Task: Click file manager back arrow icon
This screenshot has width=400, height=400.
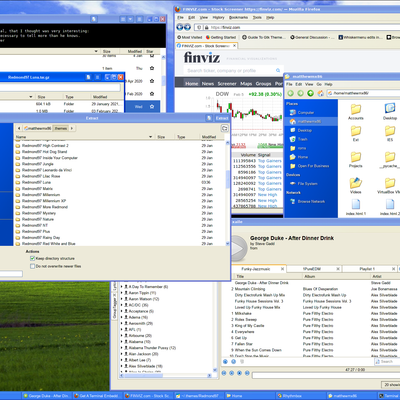Action: pyautogui.click(x=291, y=93)
